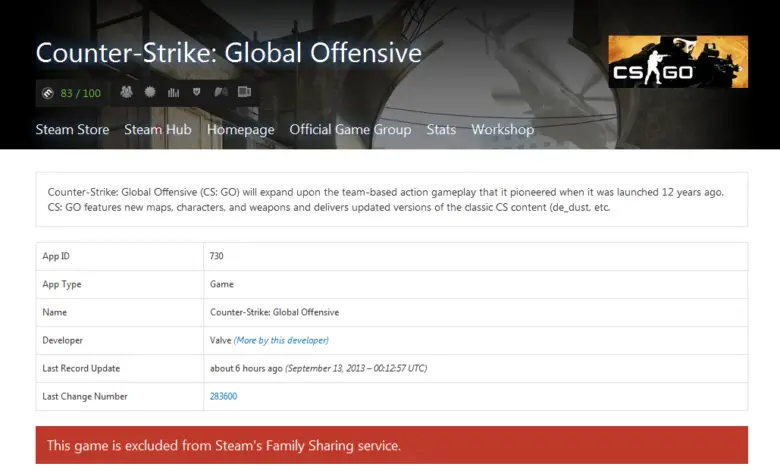Go to the game's Homepage
This screenshot has height=470, width=780.
coord(240,130)
